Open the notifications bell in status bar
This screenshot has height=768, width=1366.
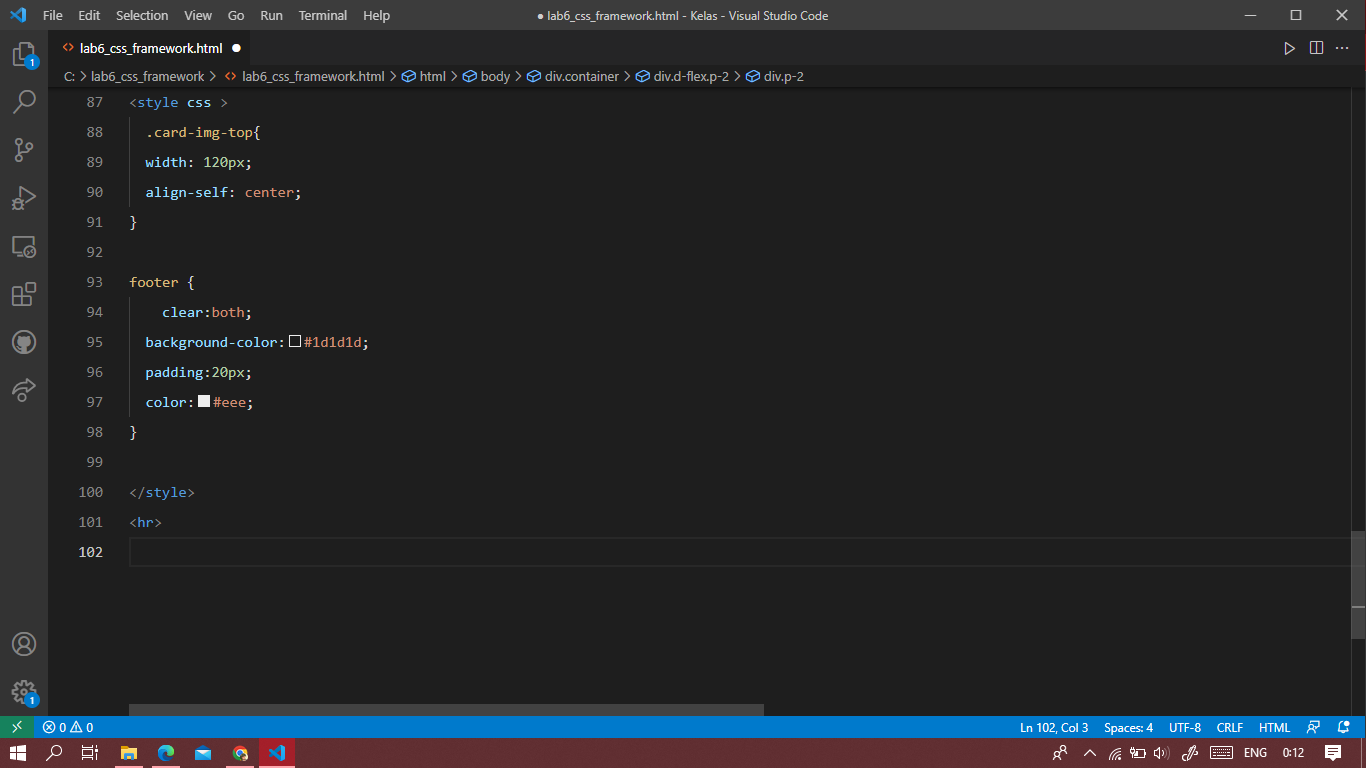(x=1343, y=727)
